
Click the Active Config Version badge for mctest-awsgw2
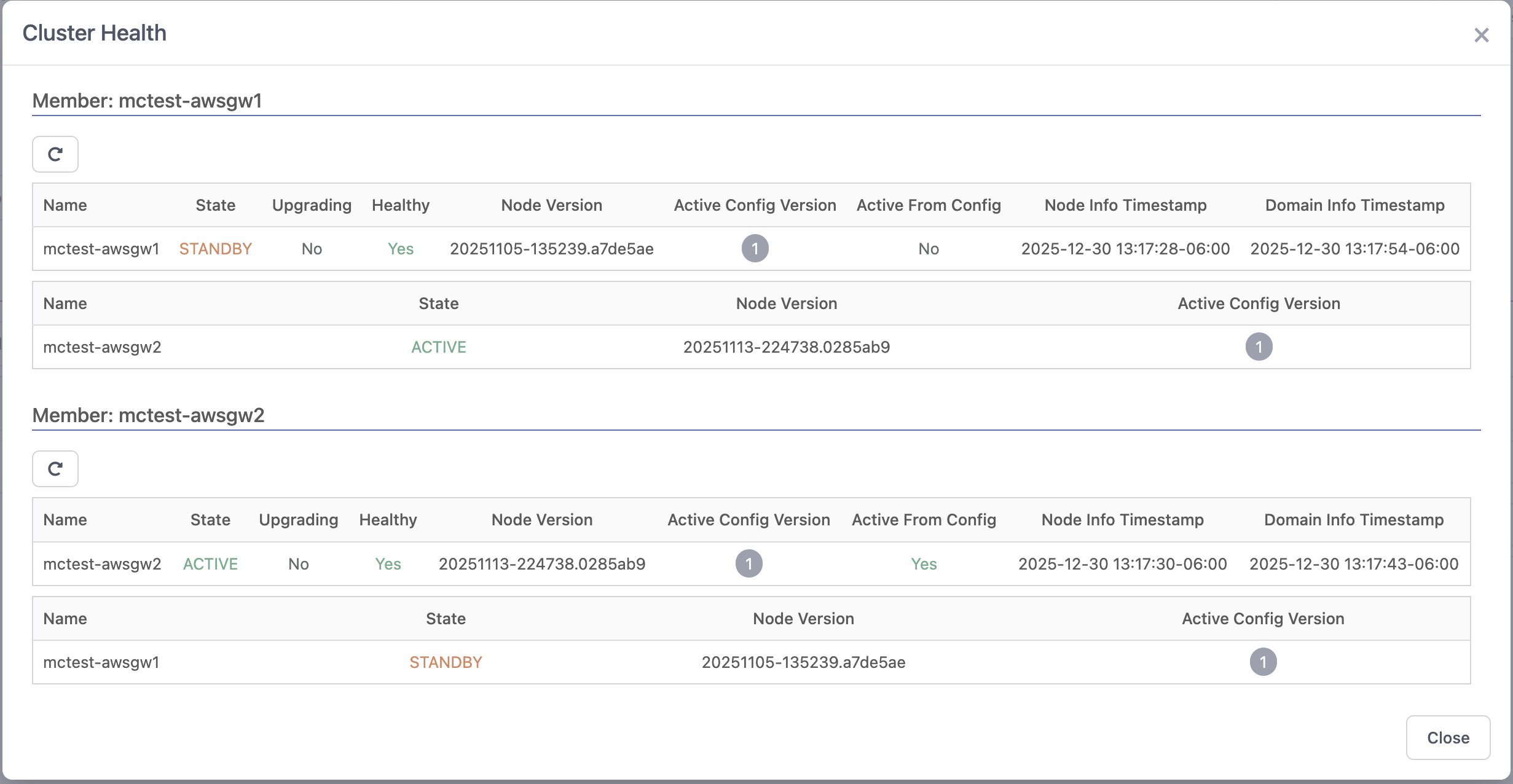(x=749, y=563)
